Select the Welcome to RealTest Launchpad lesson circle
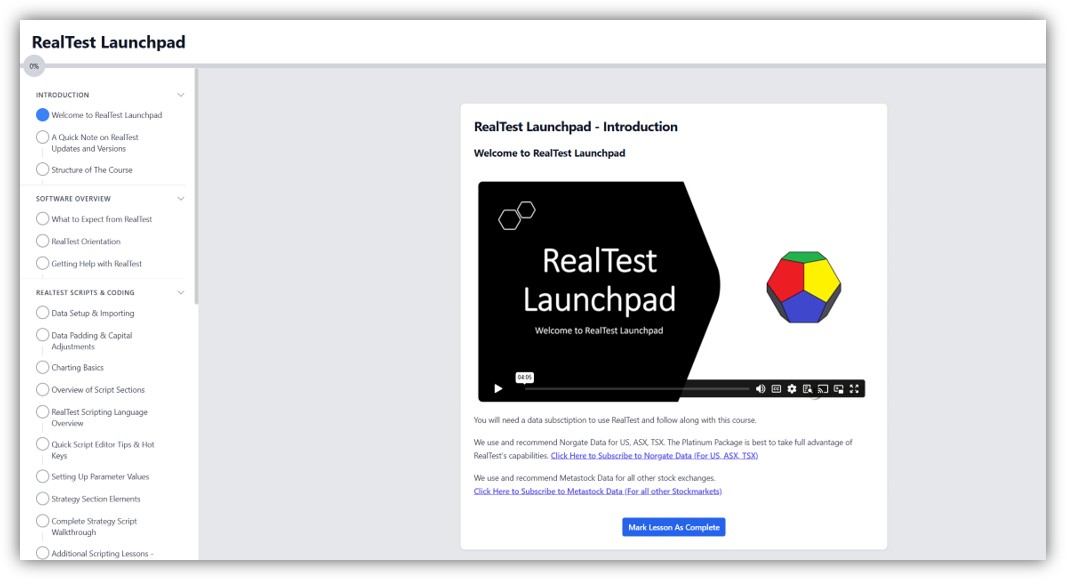This screenshot has width=1066, height=580. click(42, 115)
